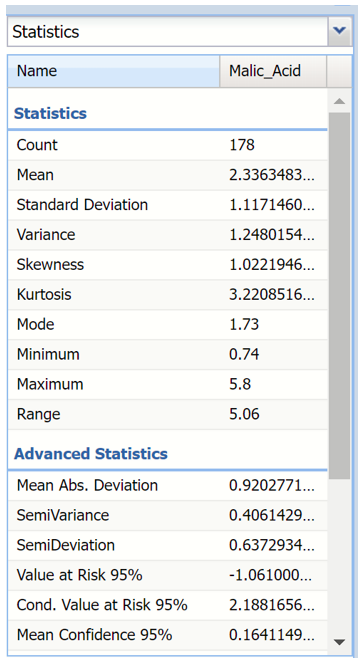
Task: Click the value 2.1881656
Action: click(x=272, y=605)
